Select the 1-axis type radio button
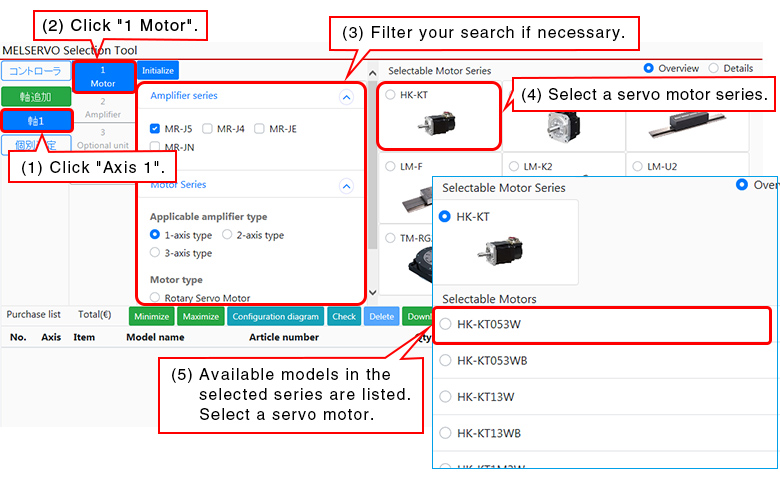 click(155, 234)
